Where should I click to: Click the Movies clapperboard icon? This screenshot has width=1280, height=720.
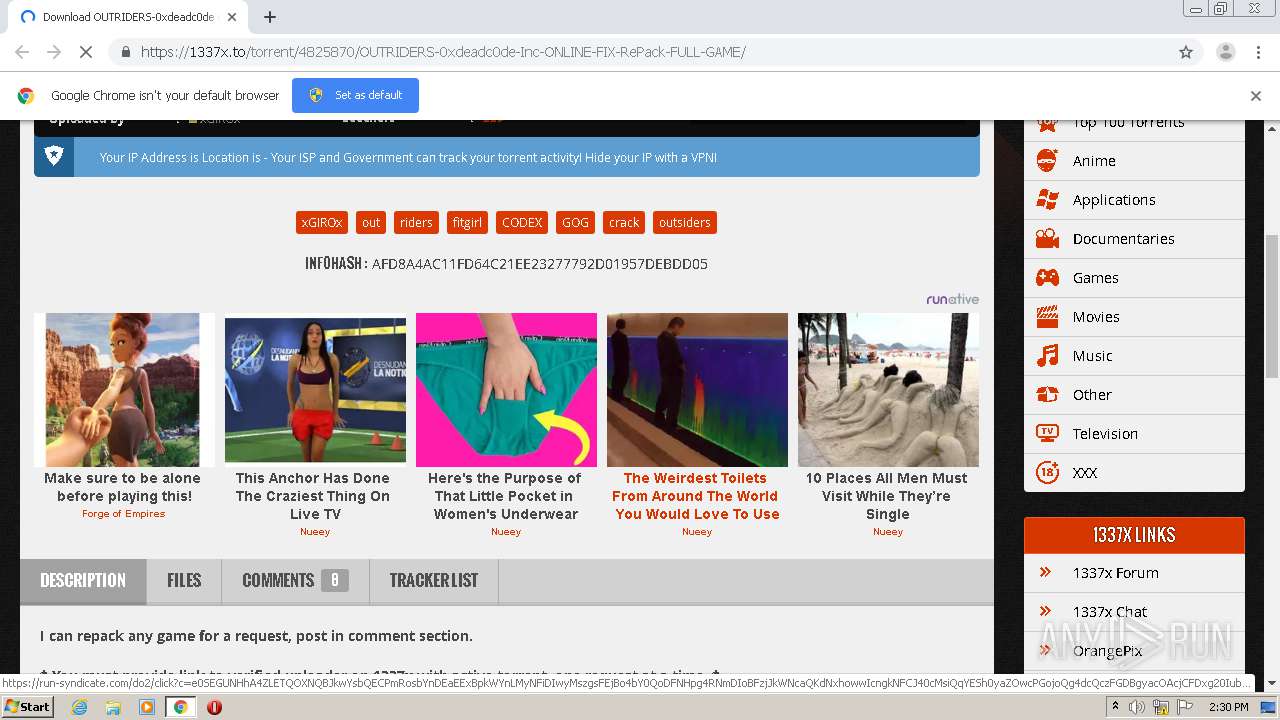pyautogui.click(x=1047, y=316)
